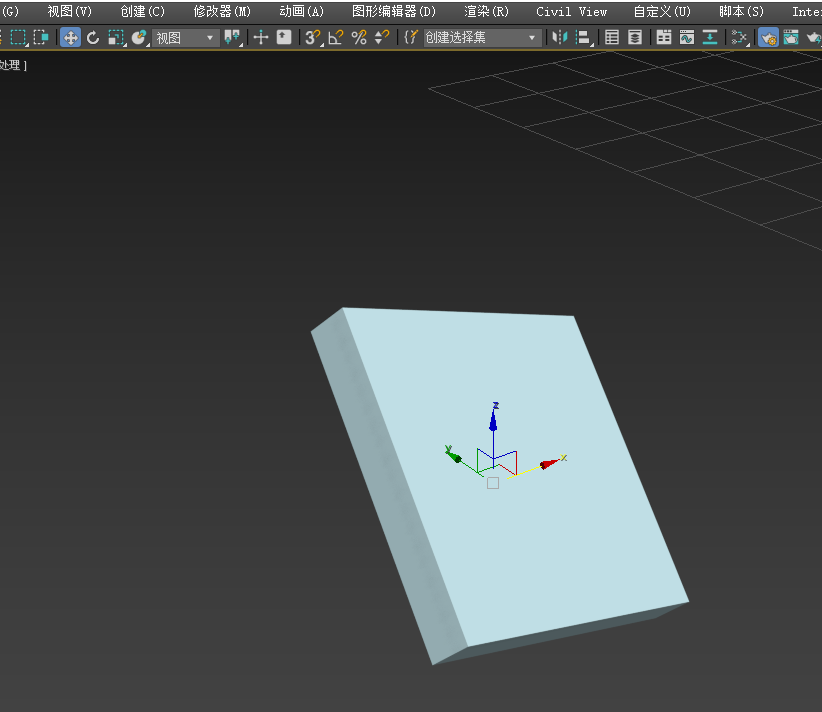This screenshot has width=822, height=712.
Task: Open the Civil View menu
Action: click(x=571, y=12)
